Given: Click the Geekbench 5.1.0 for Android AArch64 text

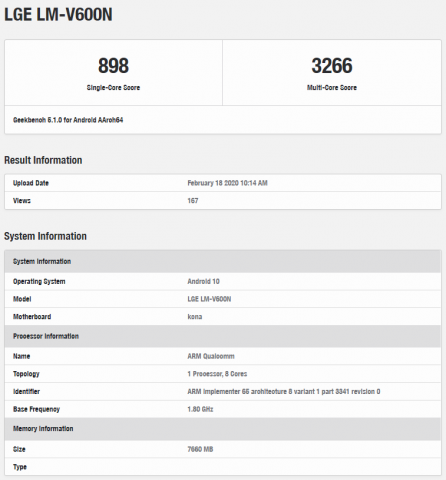Looking at the screenshot, I should coord(68,120).
